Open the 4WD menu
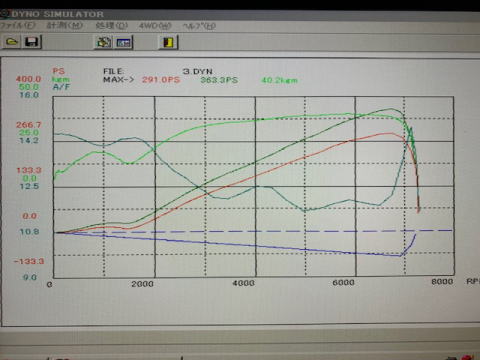This screenshot has height=360, width=480. [155, 26]
